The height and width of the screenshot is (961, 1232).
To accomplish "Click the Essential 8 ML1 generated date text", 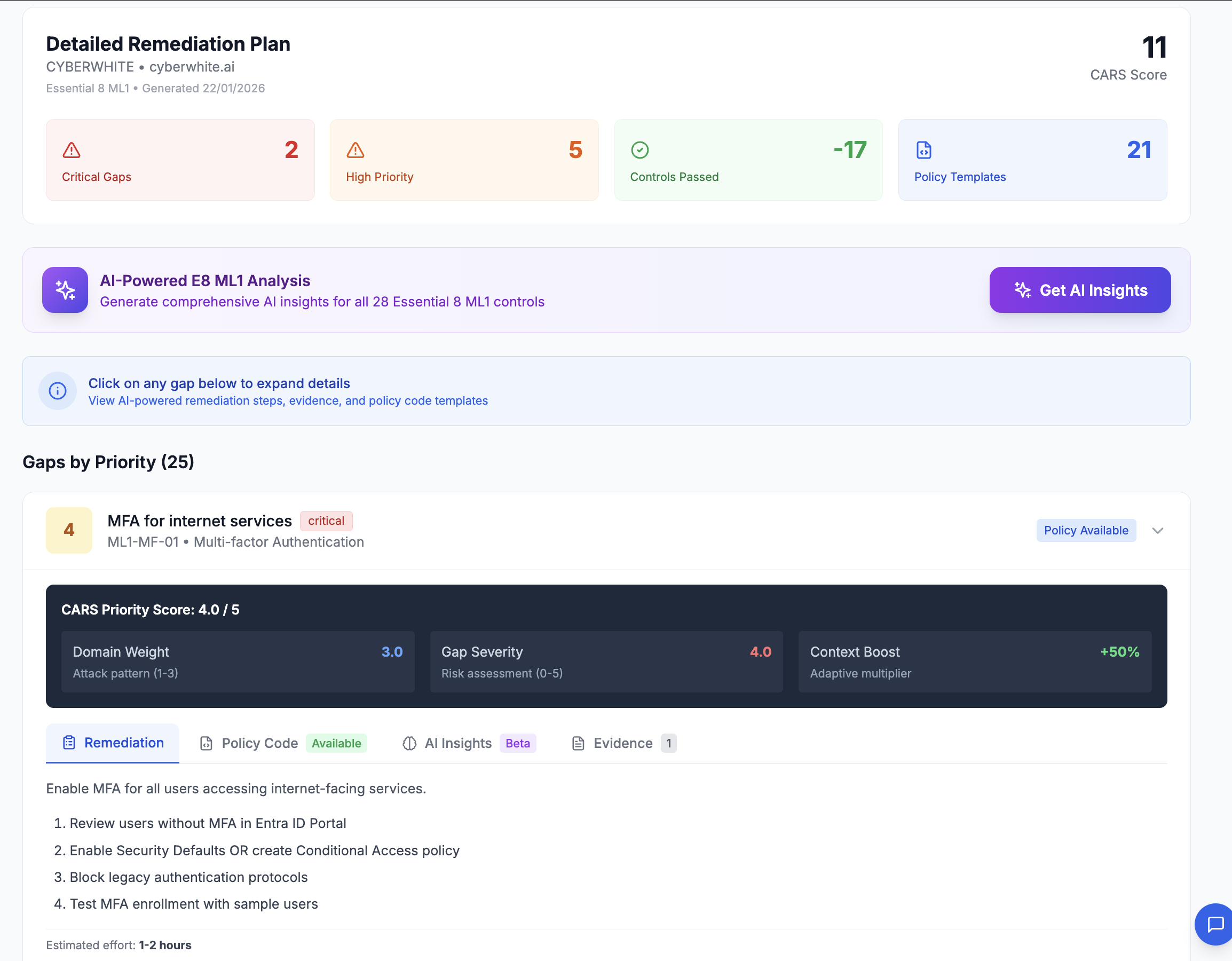I will 155,89.
